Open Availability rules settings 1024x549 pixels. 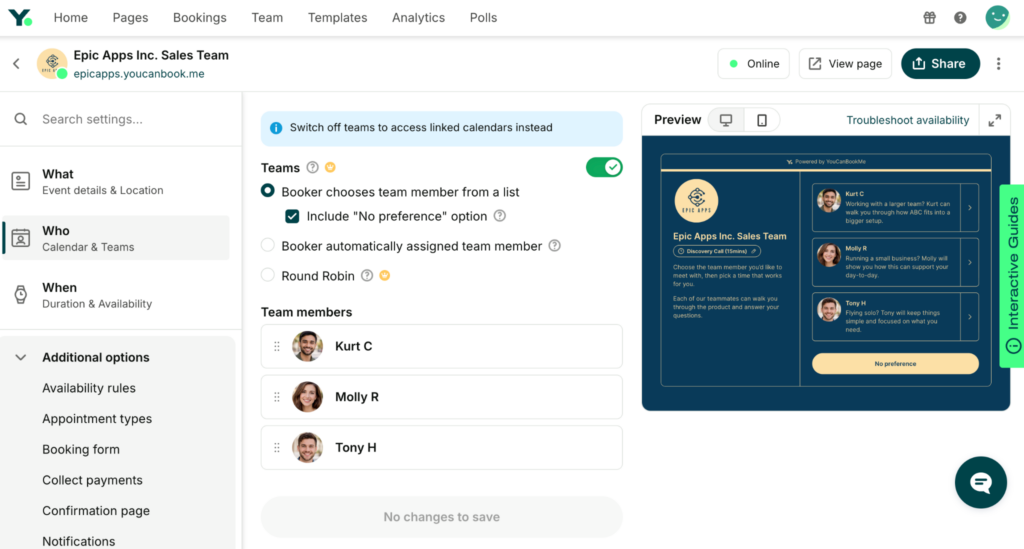89,388
